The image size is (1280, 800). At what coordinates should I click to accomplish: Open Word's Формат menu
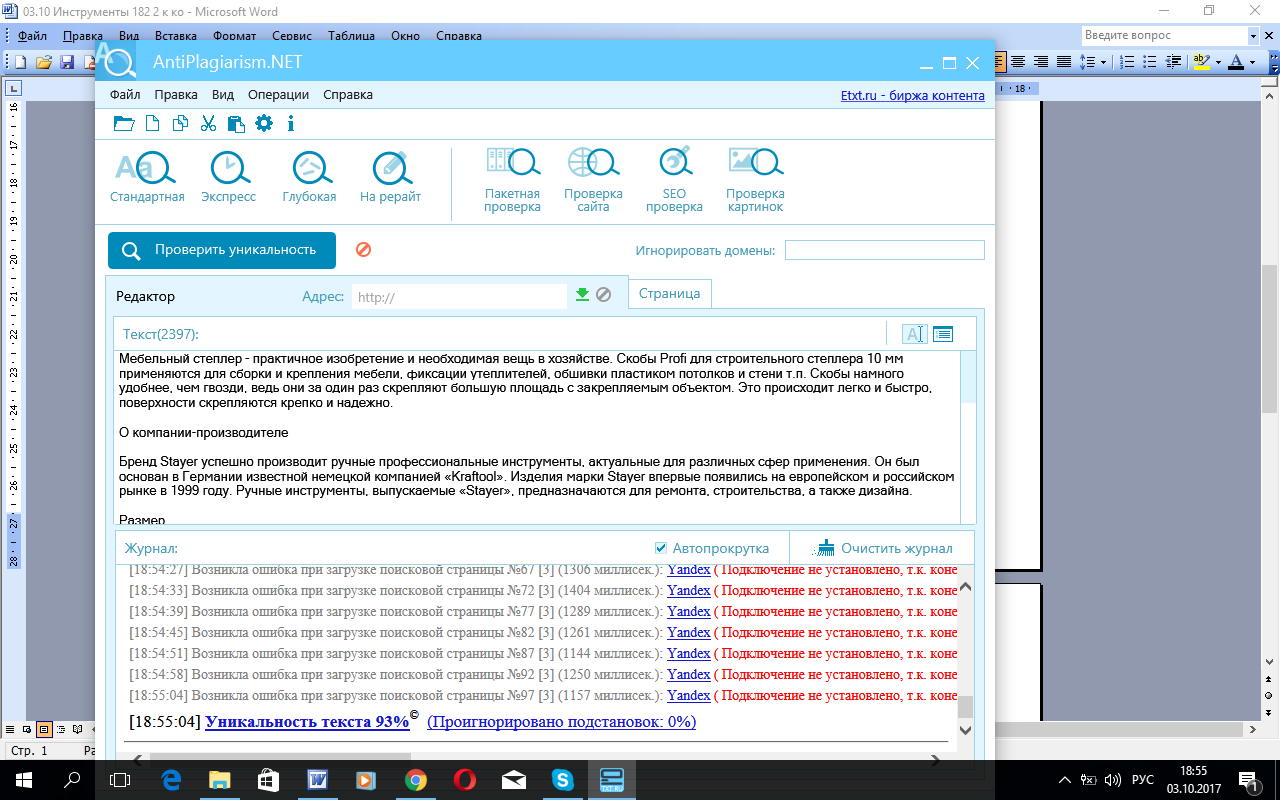[x=234, y=36]
